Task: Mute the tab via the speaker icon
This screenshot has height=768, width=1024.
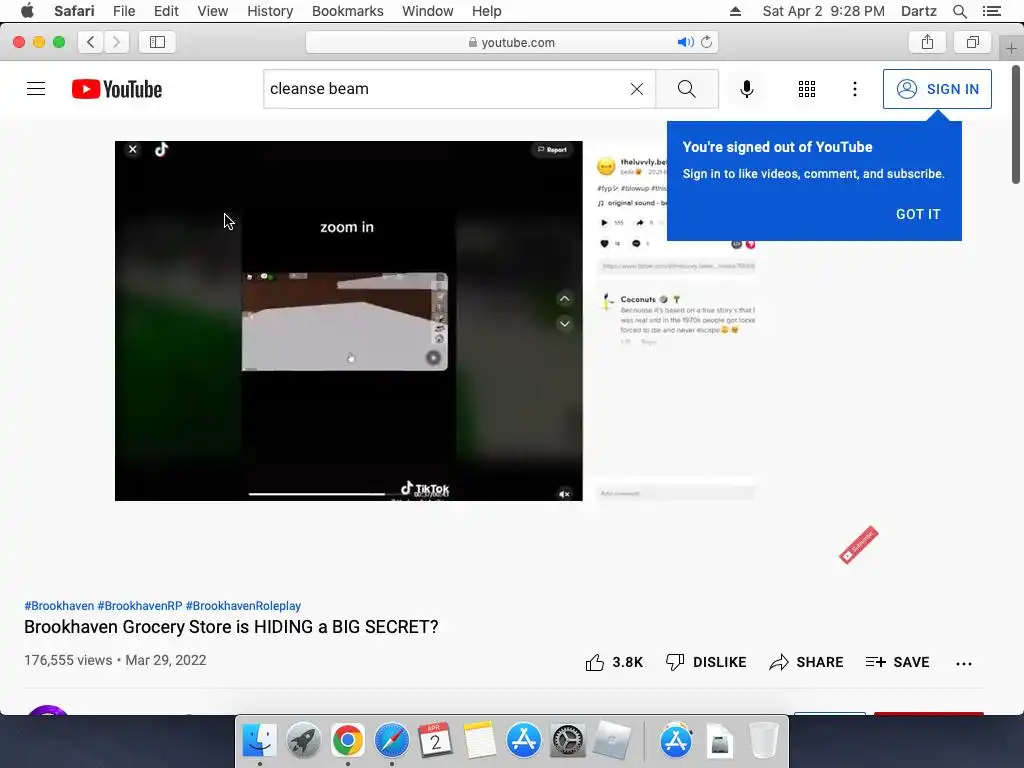Action: [x=685, y=42]
